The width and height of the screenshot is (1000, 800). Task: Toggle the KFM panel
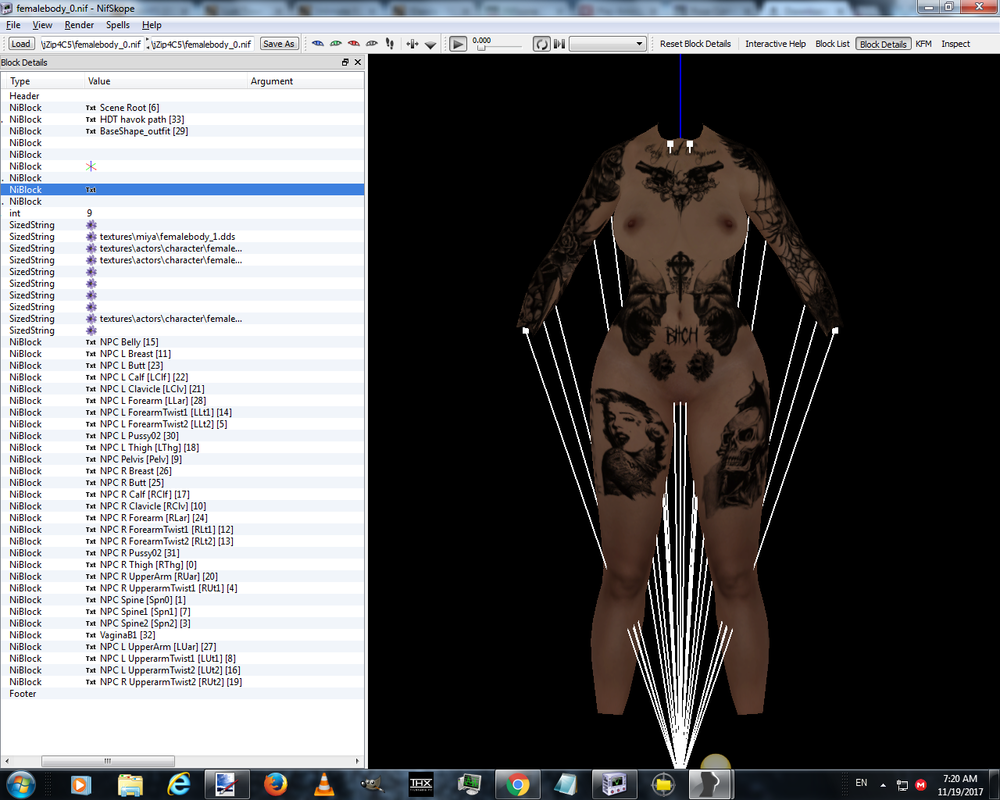[923, 44]
